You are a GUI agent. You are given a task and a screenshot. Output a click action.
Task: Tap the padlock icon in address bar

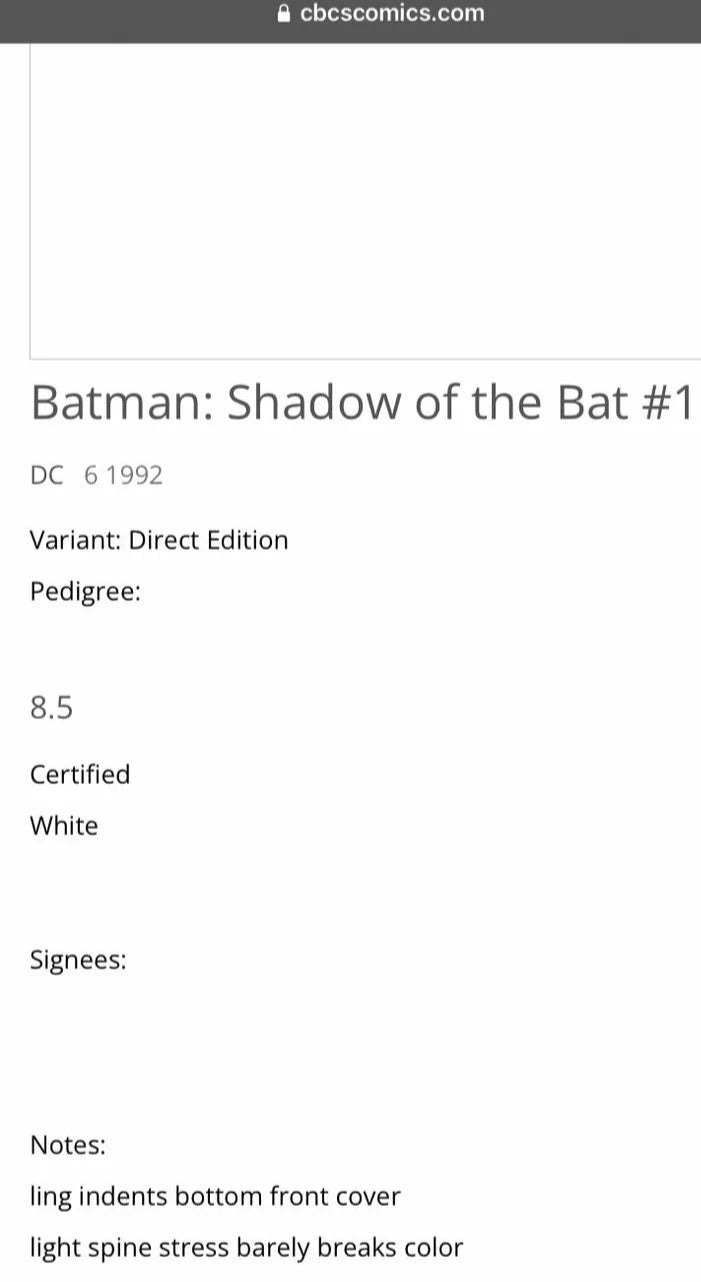(283, 14)
